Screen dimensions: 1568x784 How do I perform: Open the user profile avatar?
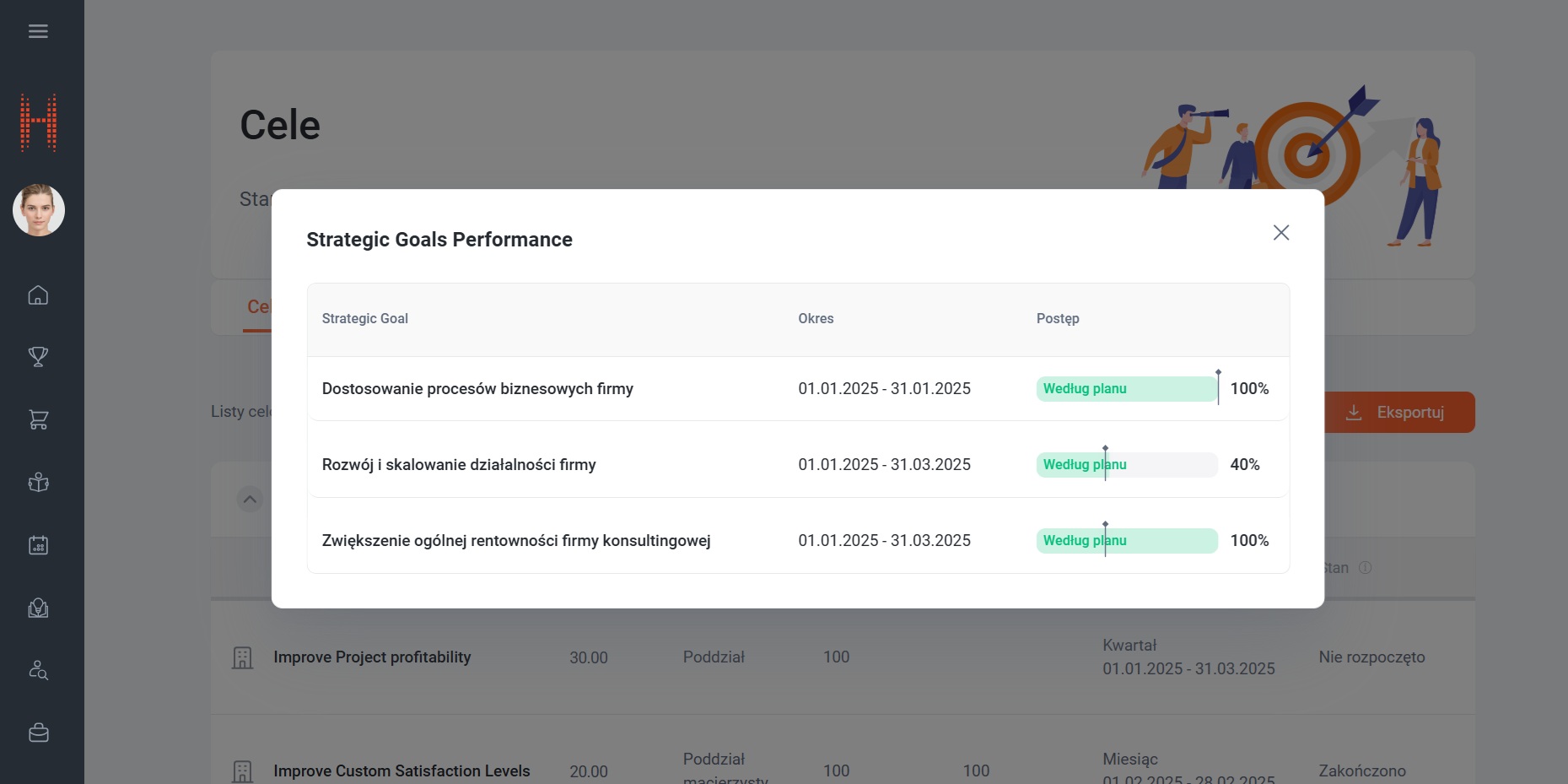(39, 210)
